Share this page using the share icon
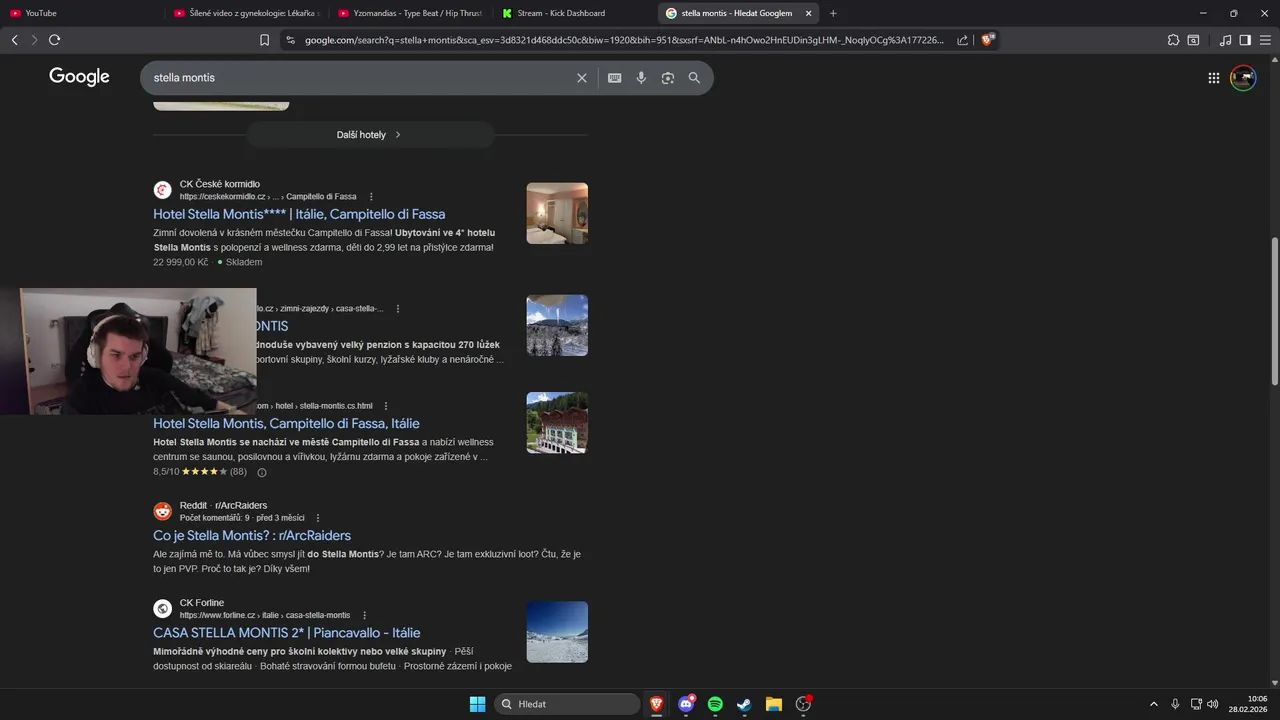 [962, 40]
